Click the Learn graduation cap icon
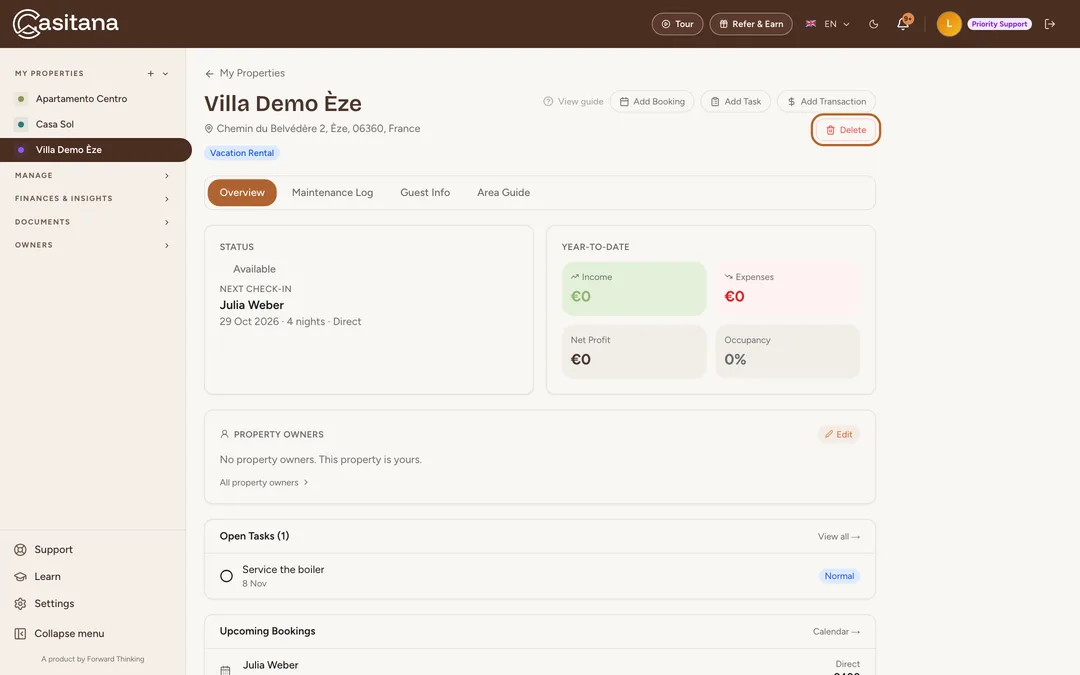This screenshot has height=675, width=1080. 21,577
